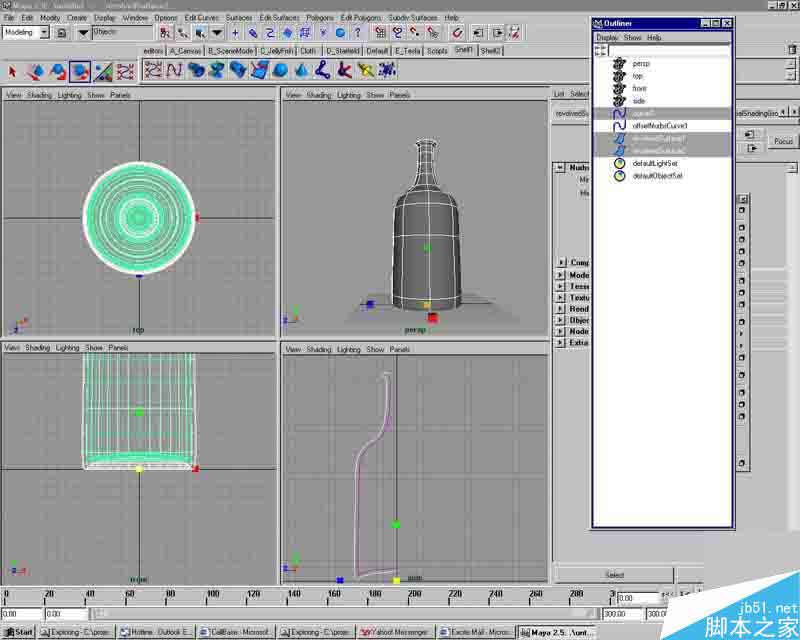Click the CV curve tool shelf icon
Screen dimensions: 800x640
click(x=153, y=70)
